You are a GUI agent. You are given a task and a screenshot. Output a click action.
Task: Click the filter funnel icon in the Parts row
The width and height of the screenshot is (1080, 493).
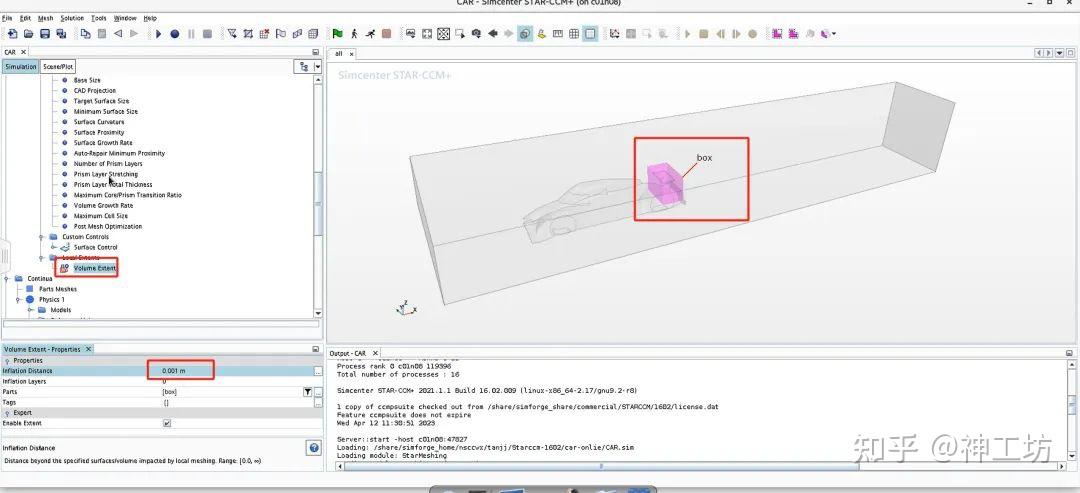pos(308,392)
